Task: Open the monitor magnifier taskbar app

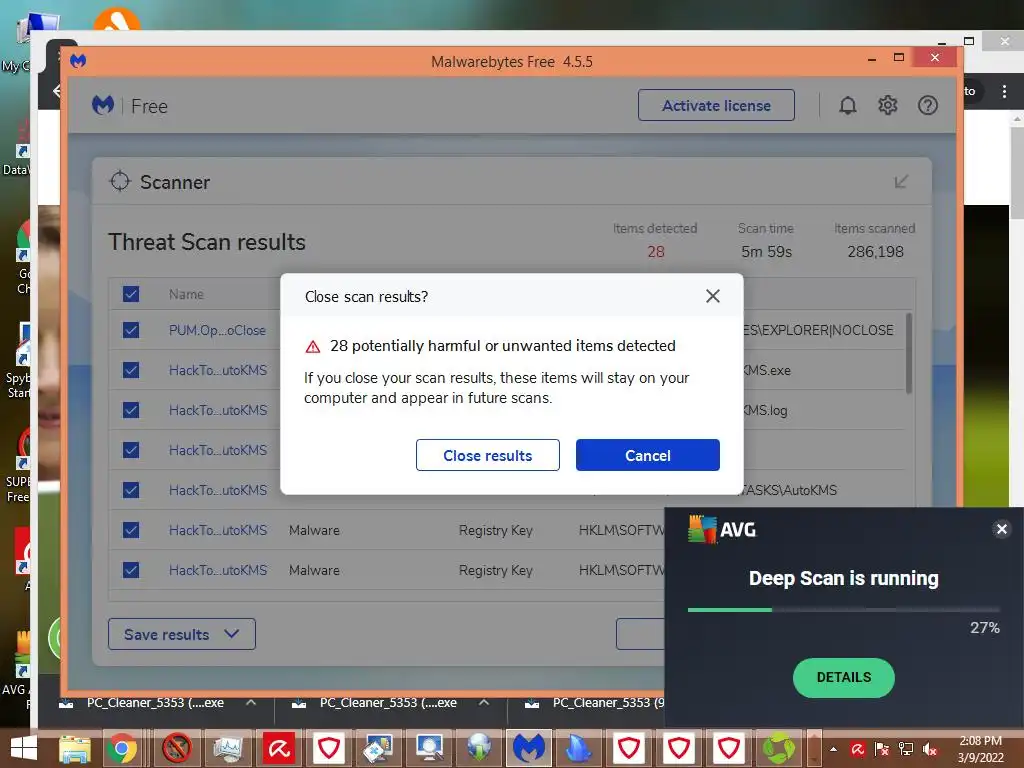Action: [x=429, y=748]
